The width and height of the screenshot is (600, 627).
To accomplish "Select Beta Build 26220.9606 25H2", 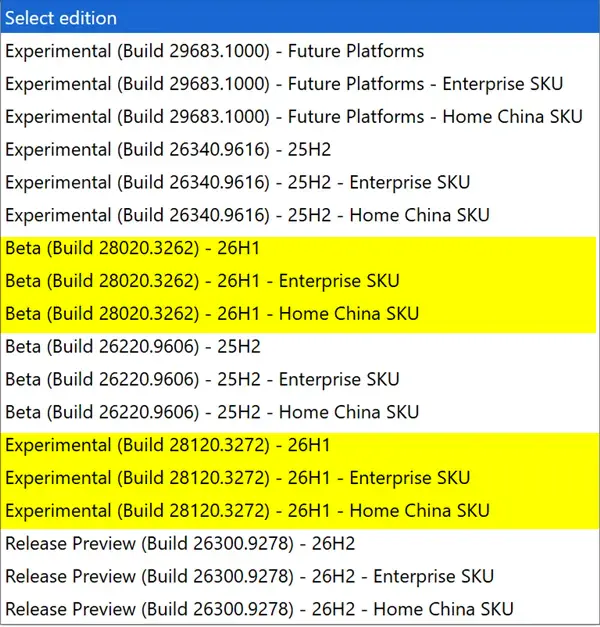I will 300,346.
